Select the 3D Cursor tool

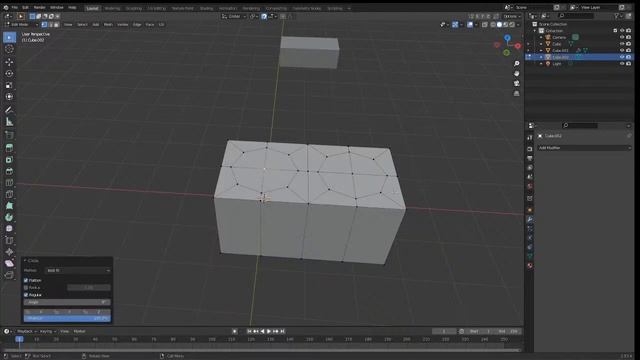[x=9, y=49]
